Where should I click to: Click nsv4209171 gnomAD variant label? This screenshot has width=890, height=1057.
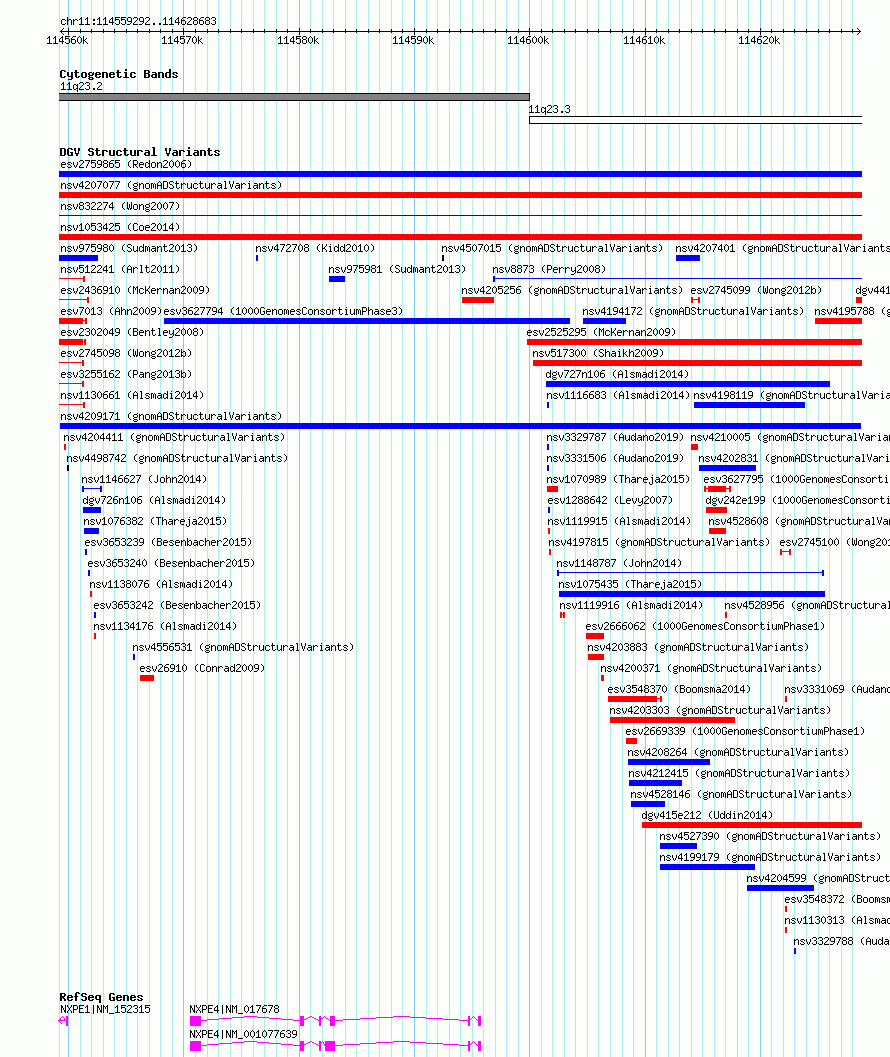[171, 415]
